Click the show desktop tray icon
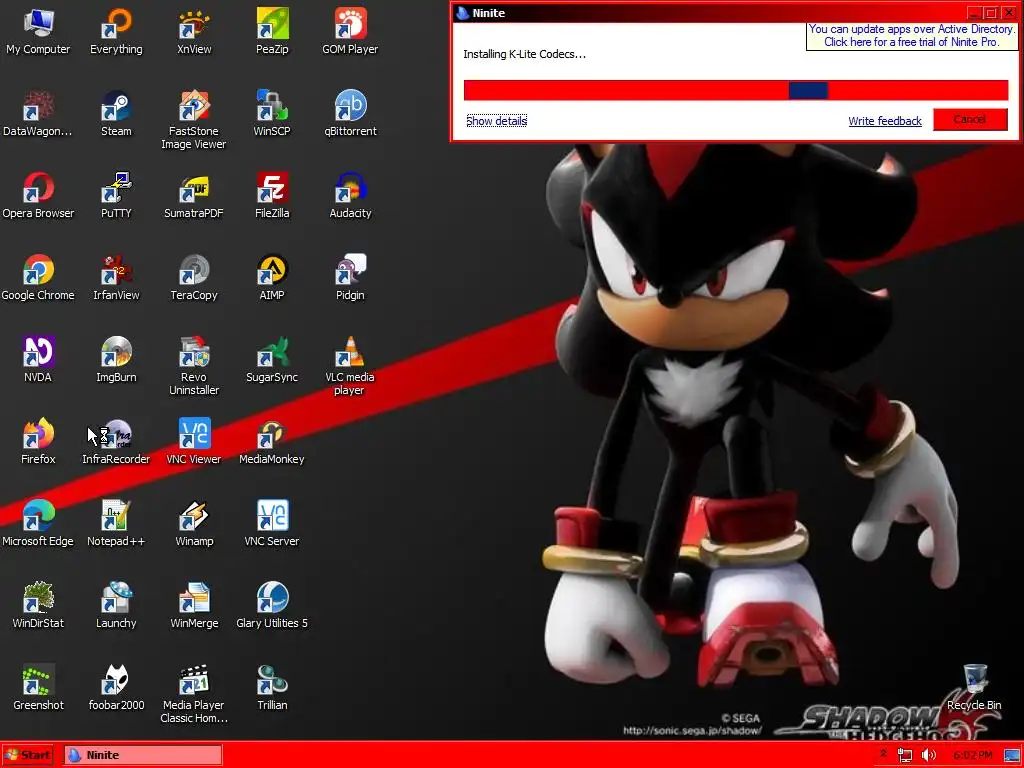Screen dimensions: 1024x768 (1012, 756)
